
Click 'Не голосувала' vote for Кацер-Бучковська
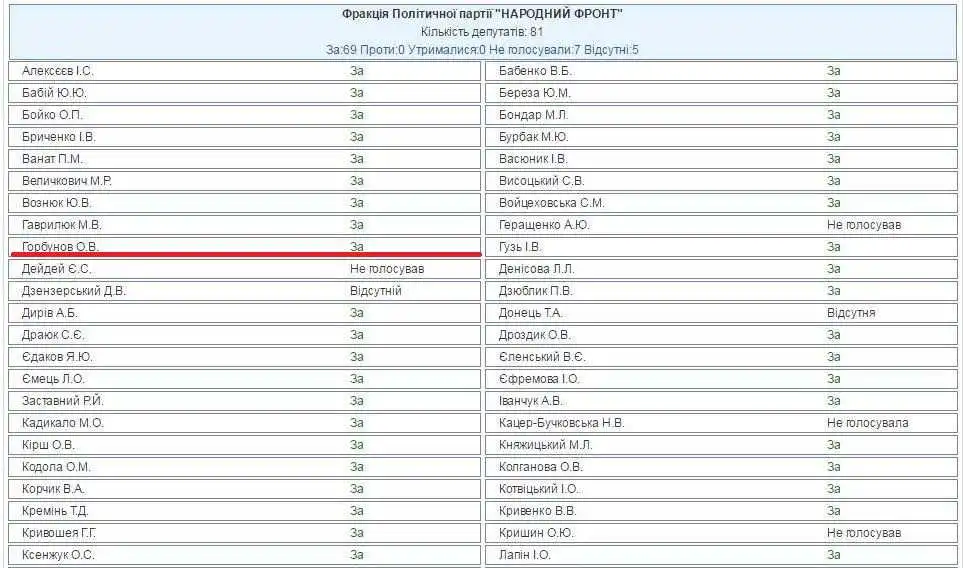point(867,423)
